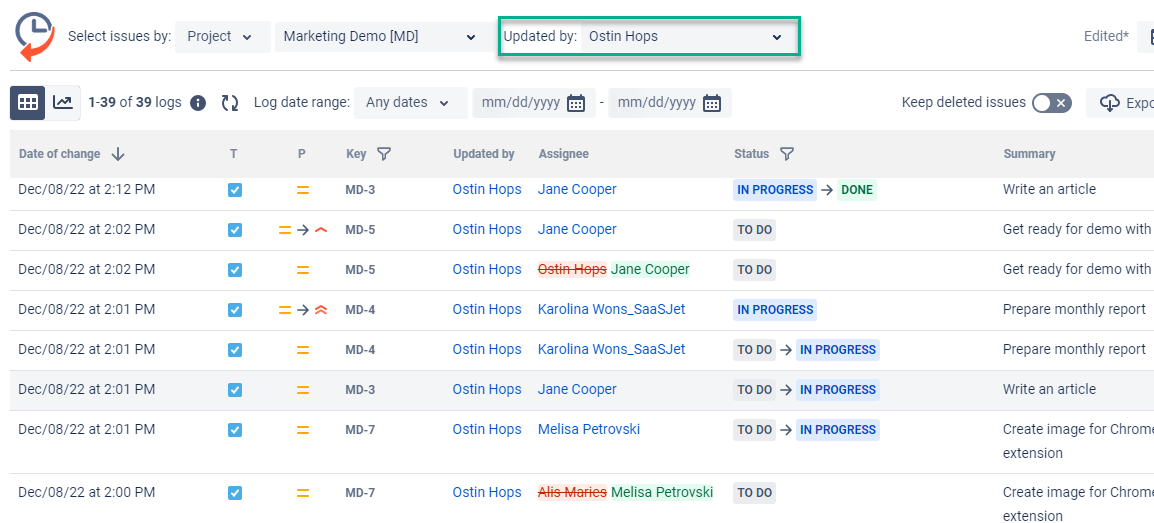Click Summary column header
This screenshot has width=1154, height=523.
1029,154
